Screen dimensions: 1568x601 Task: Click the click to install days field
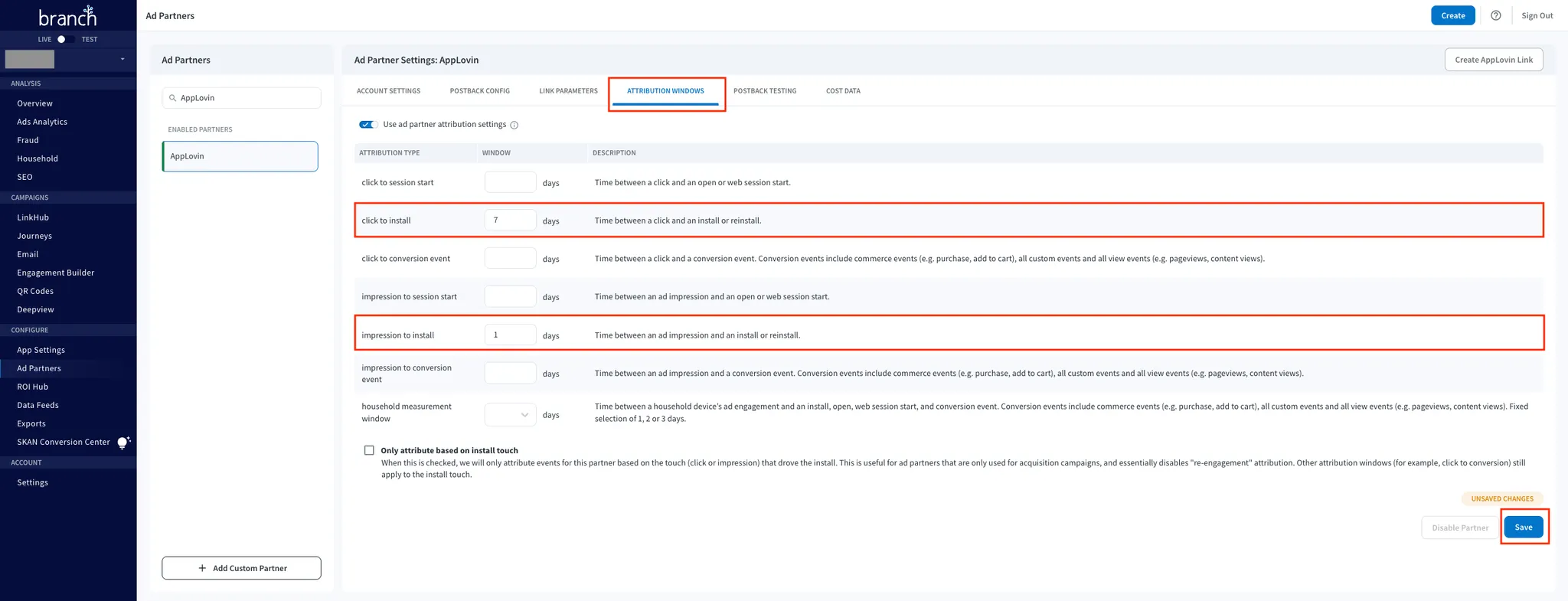pos(510,220)
